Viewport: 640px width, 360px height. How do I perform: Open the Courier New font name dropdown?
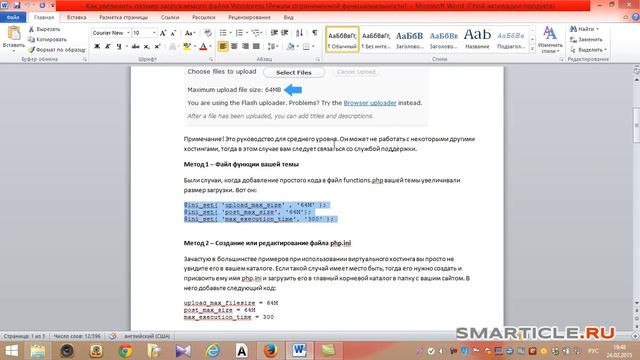pos(128,33)
